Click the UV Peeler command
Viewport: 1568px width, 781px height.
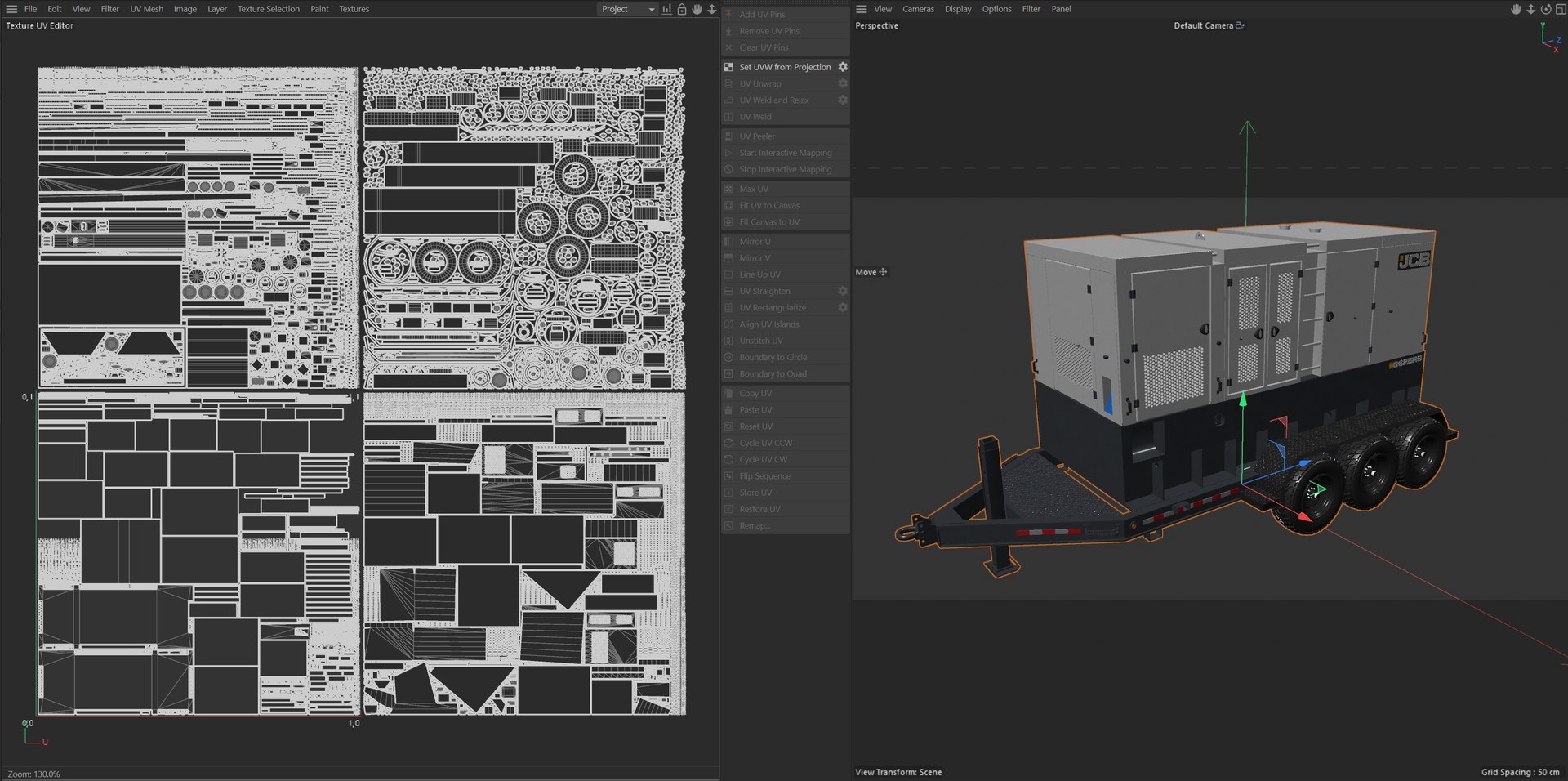click(x=786, y=136)
